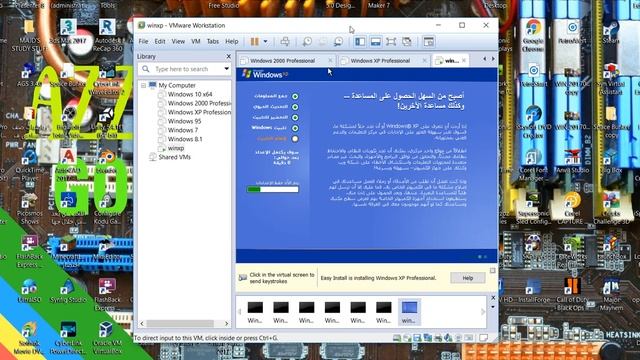The image size is (640, 360).
Task: Click library scrollbar right arrow
Action: click(x=227, y=324)
